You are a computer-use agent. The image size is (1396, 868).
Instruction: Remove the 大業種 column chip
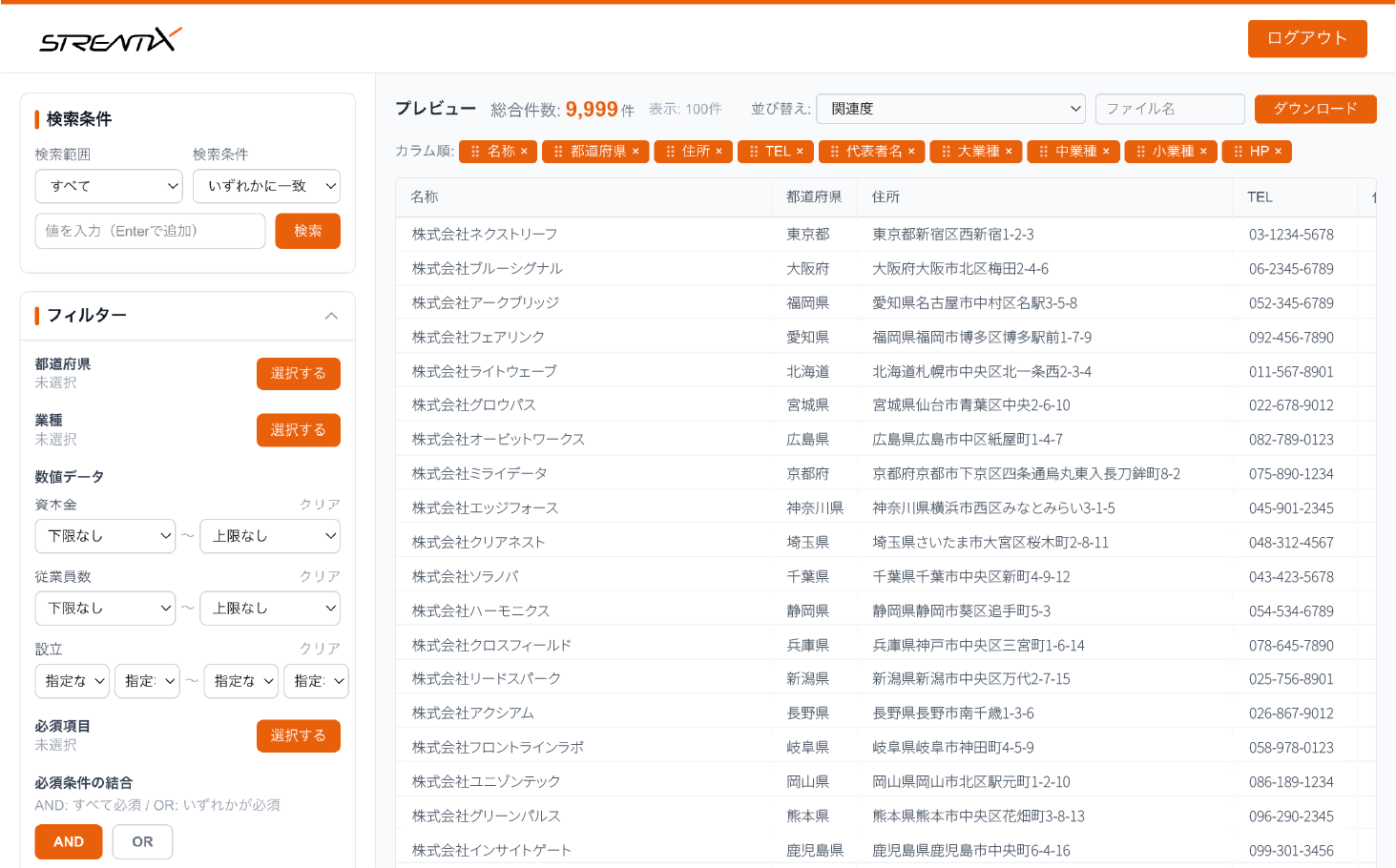pyautogui.click(x=1009, y=152)
